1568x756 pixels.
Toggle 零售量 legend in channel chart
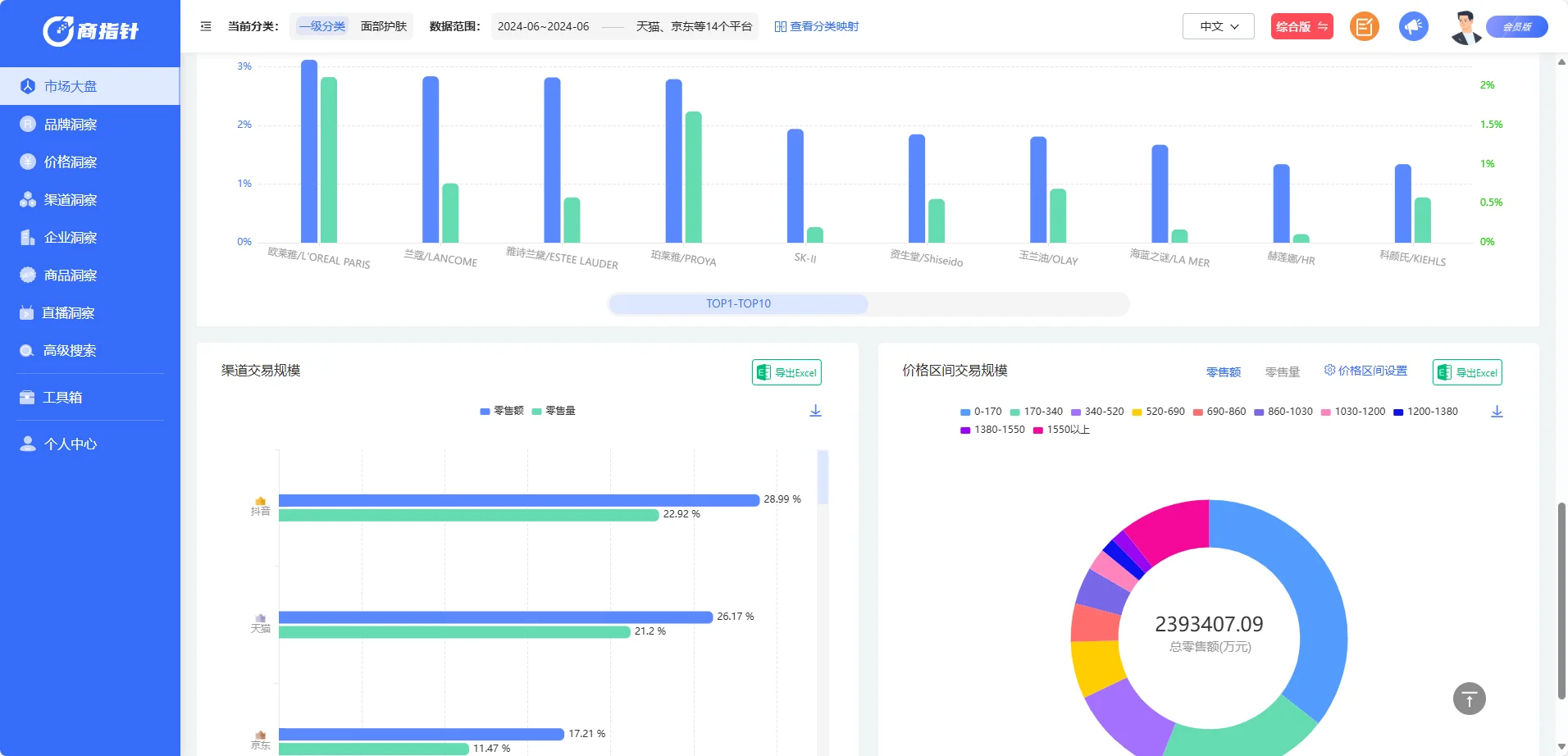[x=554, y=411]
